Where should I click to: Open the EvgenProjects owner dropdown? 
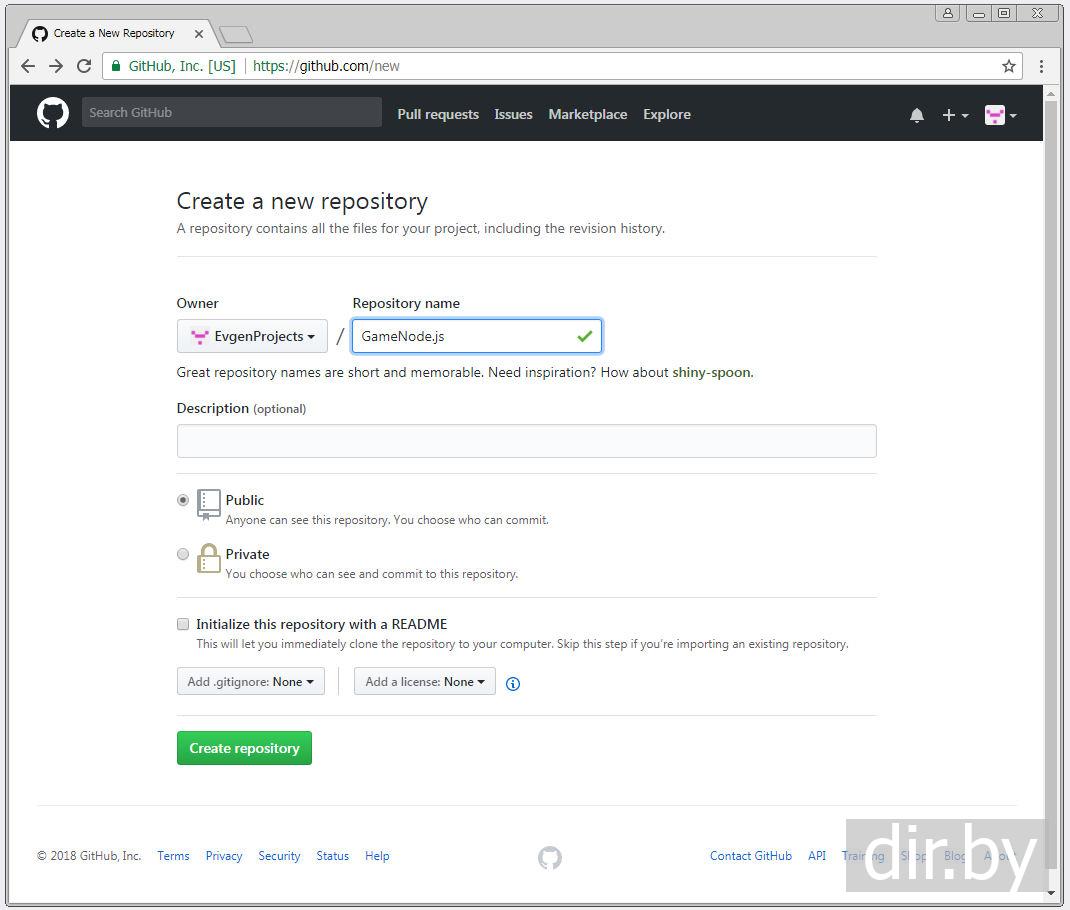coord(252,336)
